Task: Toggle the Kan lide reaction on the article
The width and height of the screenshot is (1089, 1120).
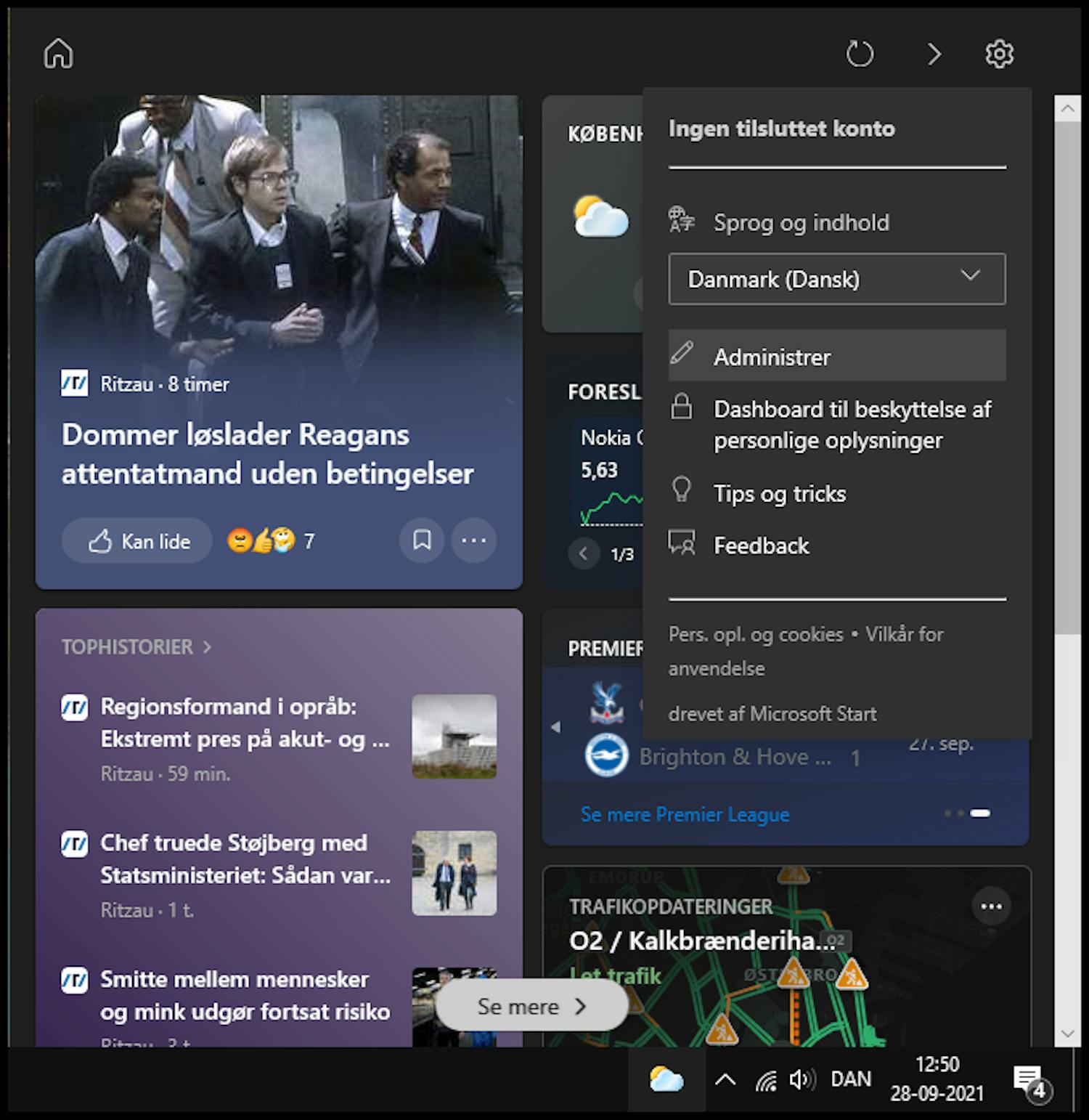Action: tap(136, 540)
